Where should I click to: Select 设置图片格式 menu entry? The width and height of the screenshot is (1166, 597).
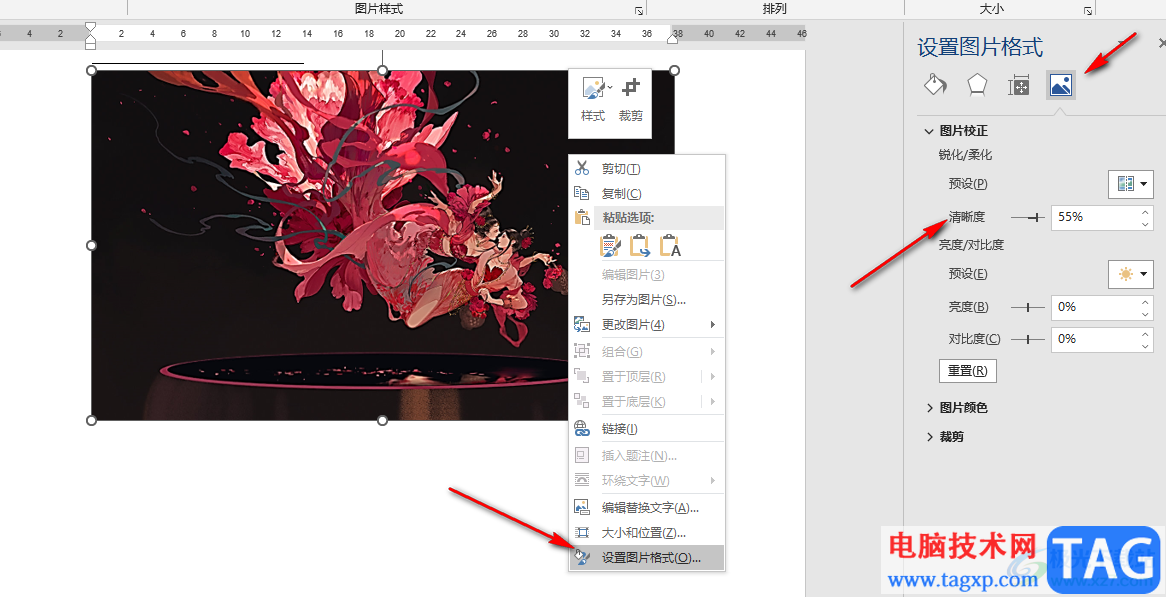click(x=646, y=558)
